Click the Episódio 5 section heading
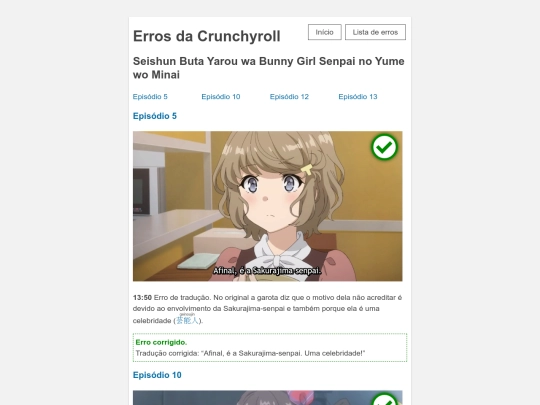The height and width of the screenshot is (405, 540). [x=155, y=116]
